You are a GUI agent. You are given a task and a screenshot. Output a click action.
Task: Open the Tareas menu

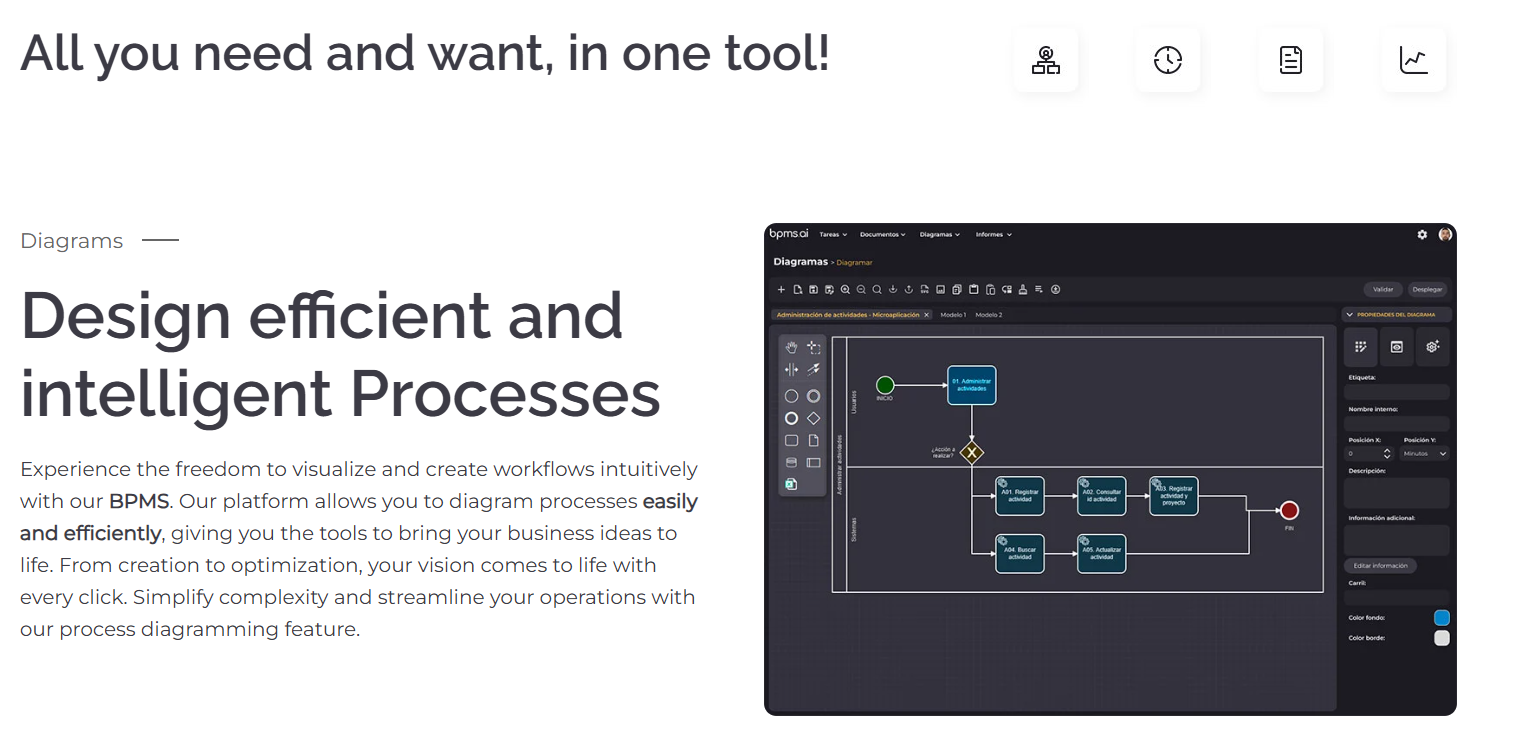[833, 235]
